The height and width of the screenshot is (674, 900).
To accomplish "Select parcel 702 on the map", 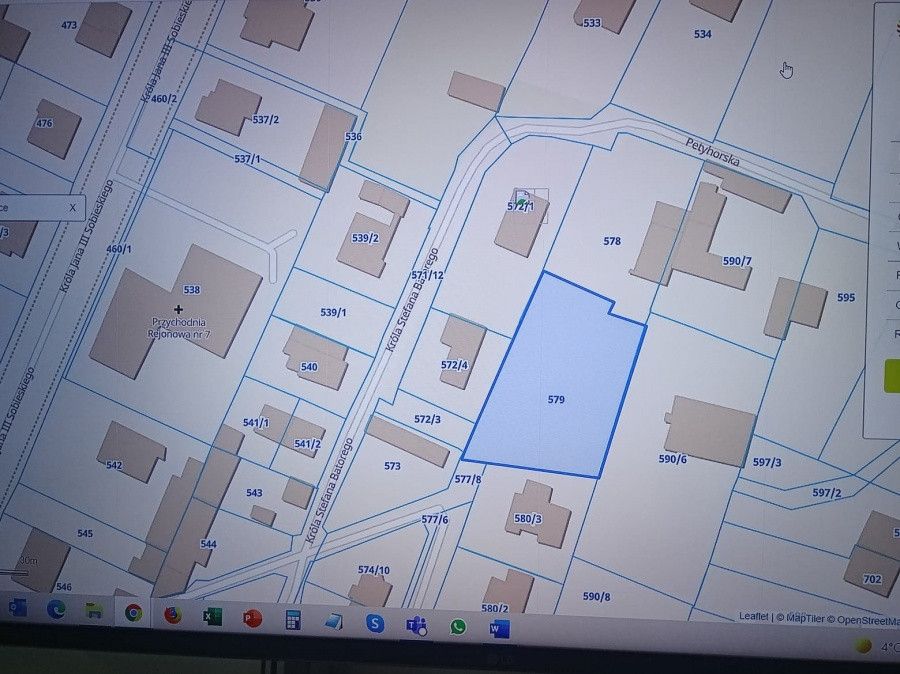I will coord(872,579).
